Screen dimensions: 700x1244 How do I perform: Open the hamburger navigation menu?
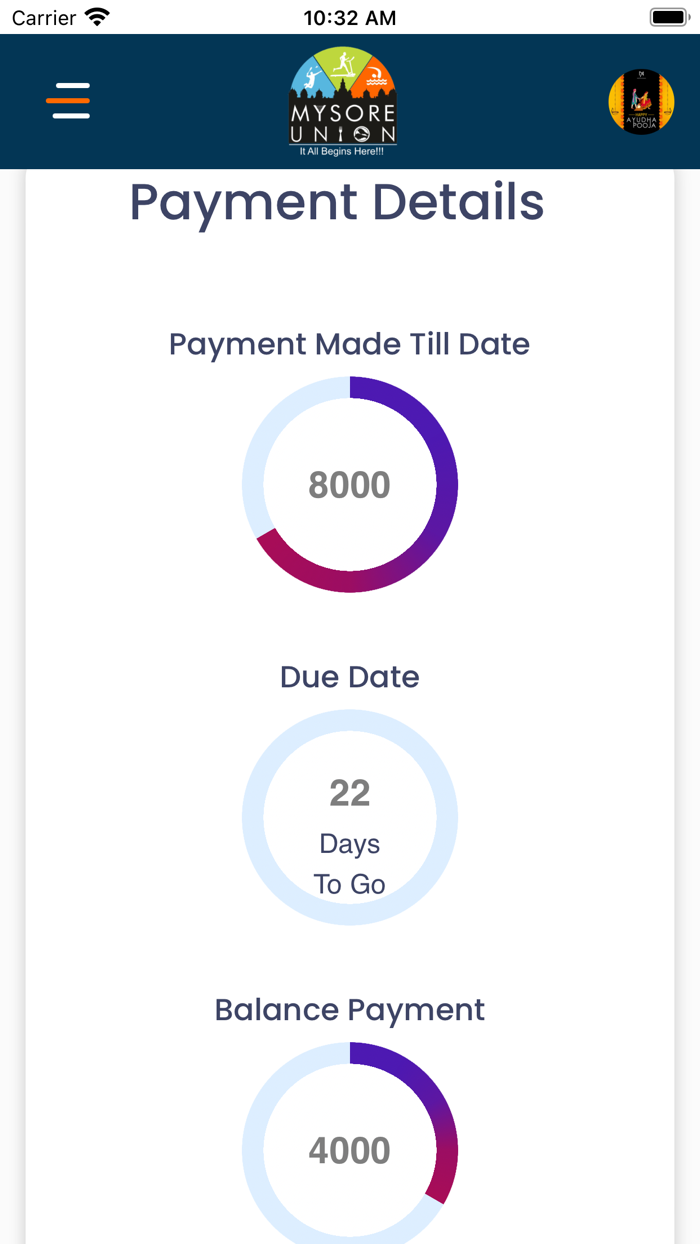click(x=68, y=101)
